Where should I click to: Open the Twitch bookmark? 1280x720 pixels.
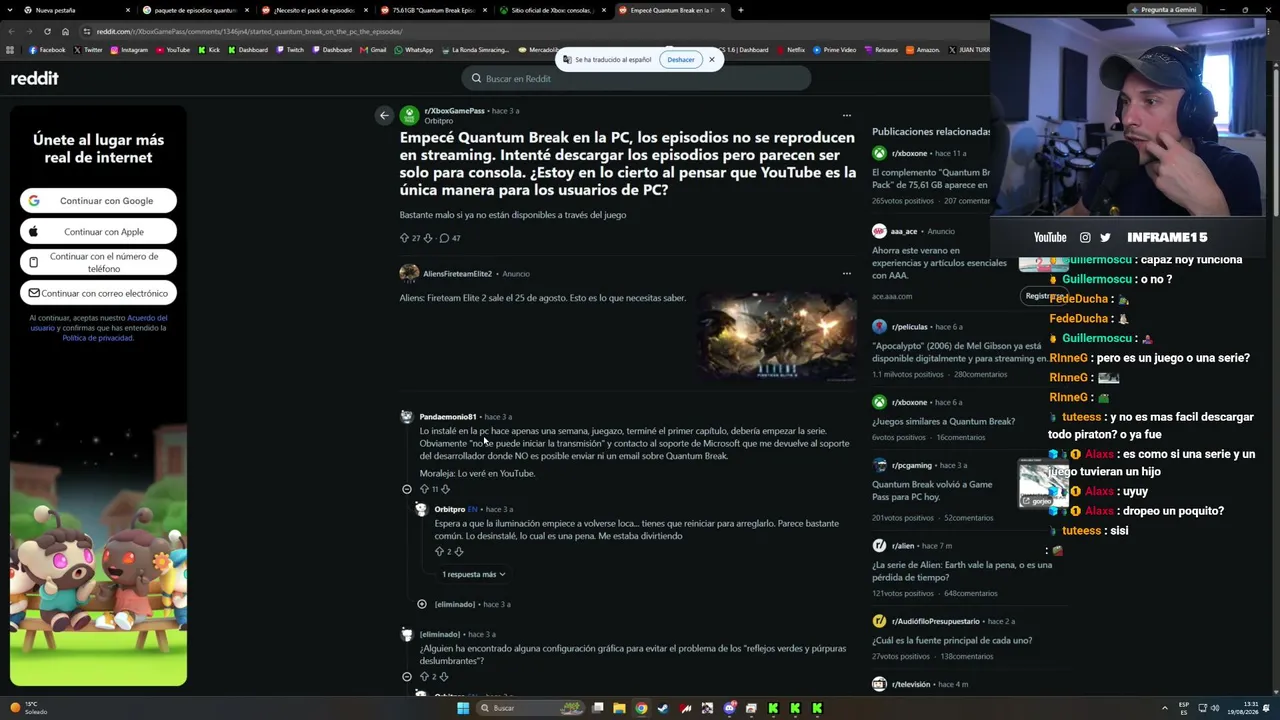point(290,50)
